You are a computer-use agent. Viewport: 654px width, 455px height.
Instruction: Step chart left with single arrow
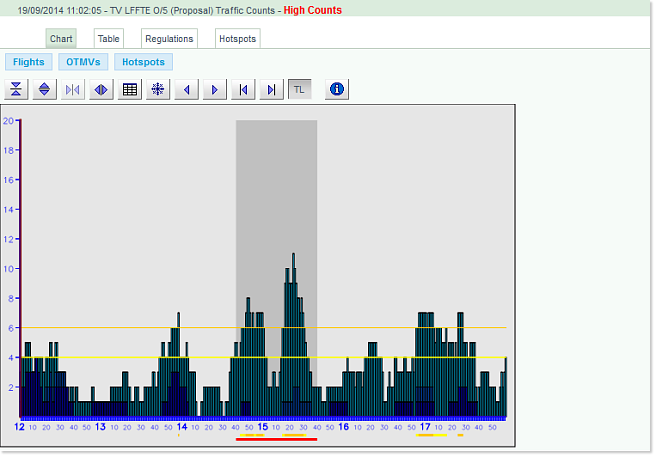click(x=186, y=90)
